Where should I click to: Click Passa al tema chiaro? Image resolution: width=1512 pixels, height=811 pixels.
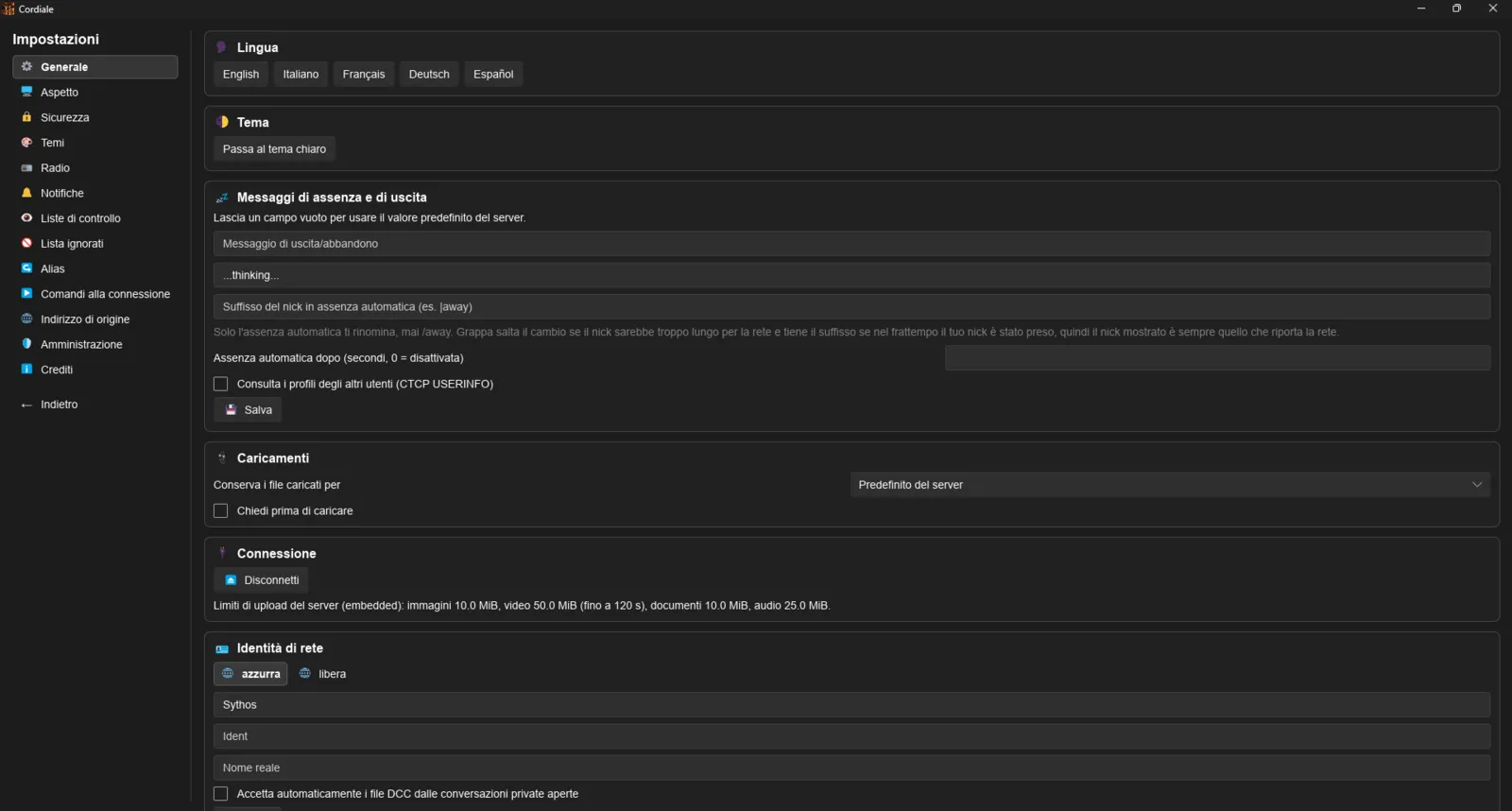click(274, 149)
